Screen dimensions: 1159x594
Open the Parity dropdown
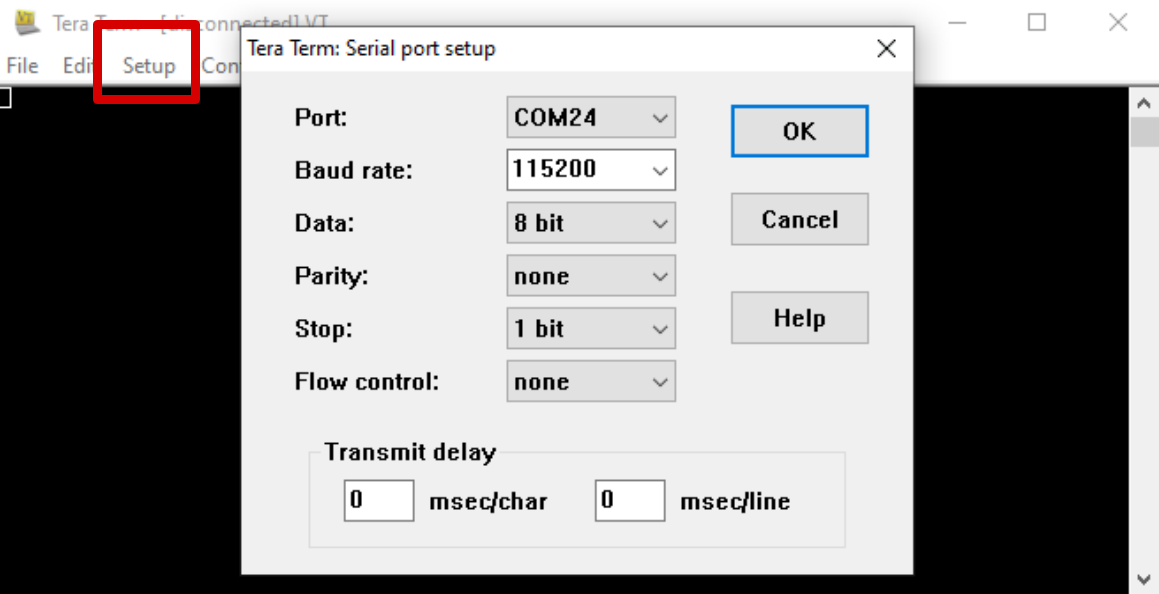(x=591, y=276)
